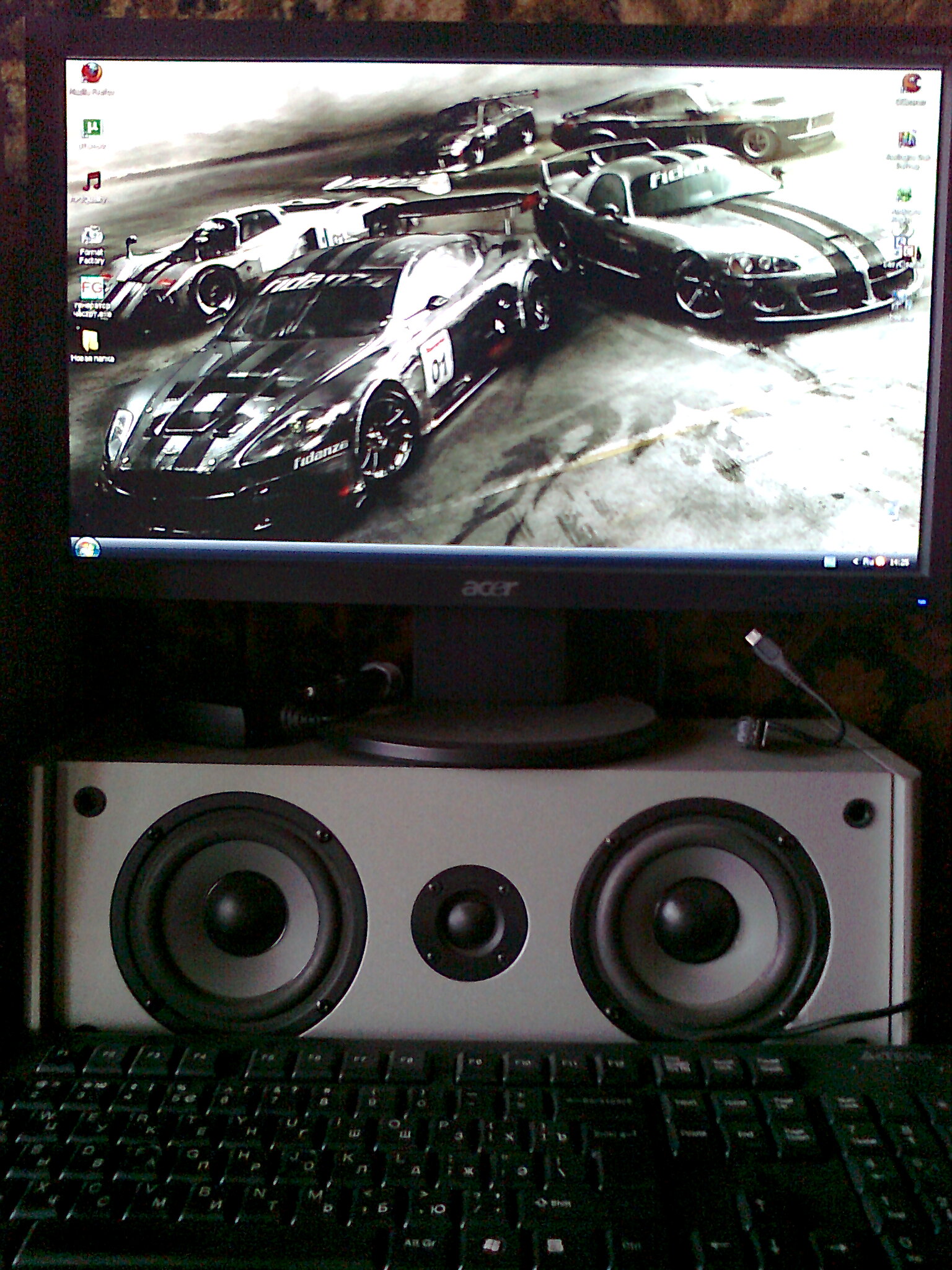Open the yellow folder on the desktop
Viewport: 952px width, 1270px height.
pos(92,345)
